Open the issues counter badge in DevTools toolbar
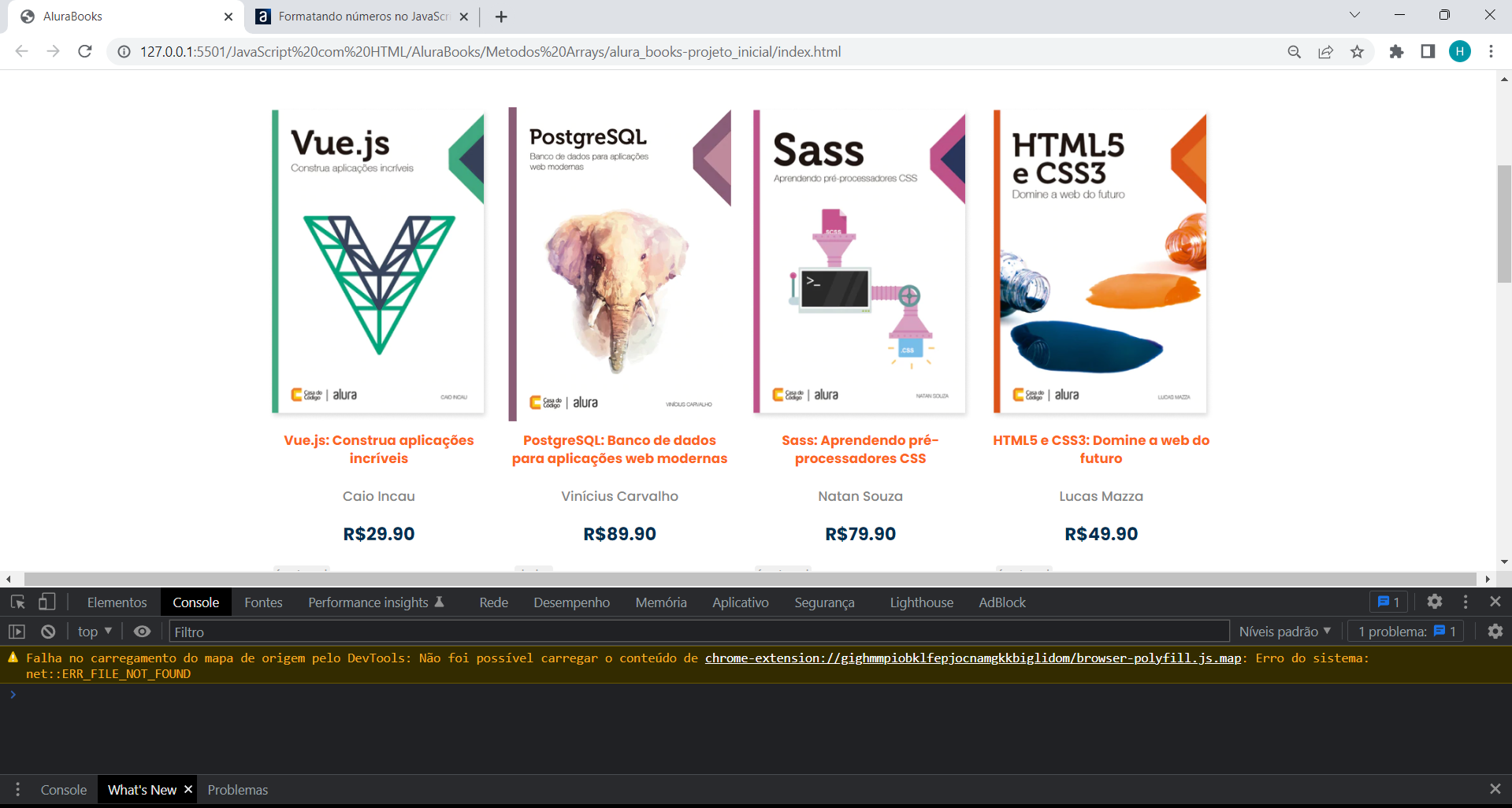The image size is (1512, 808). 1388,602
